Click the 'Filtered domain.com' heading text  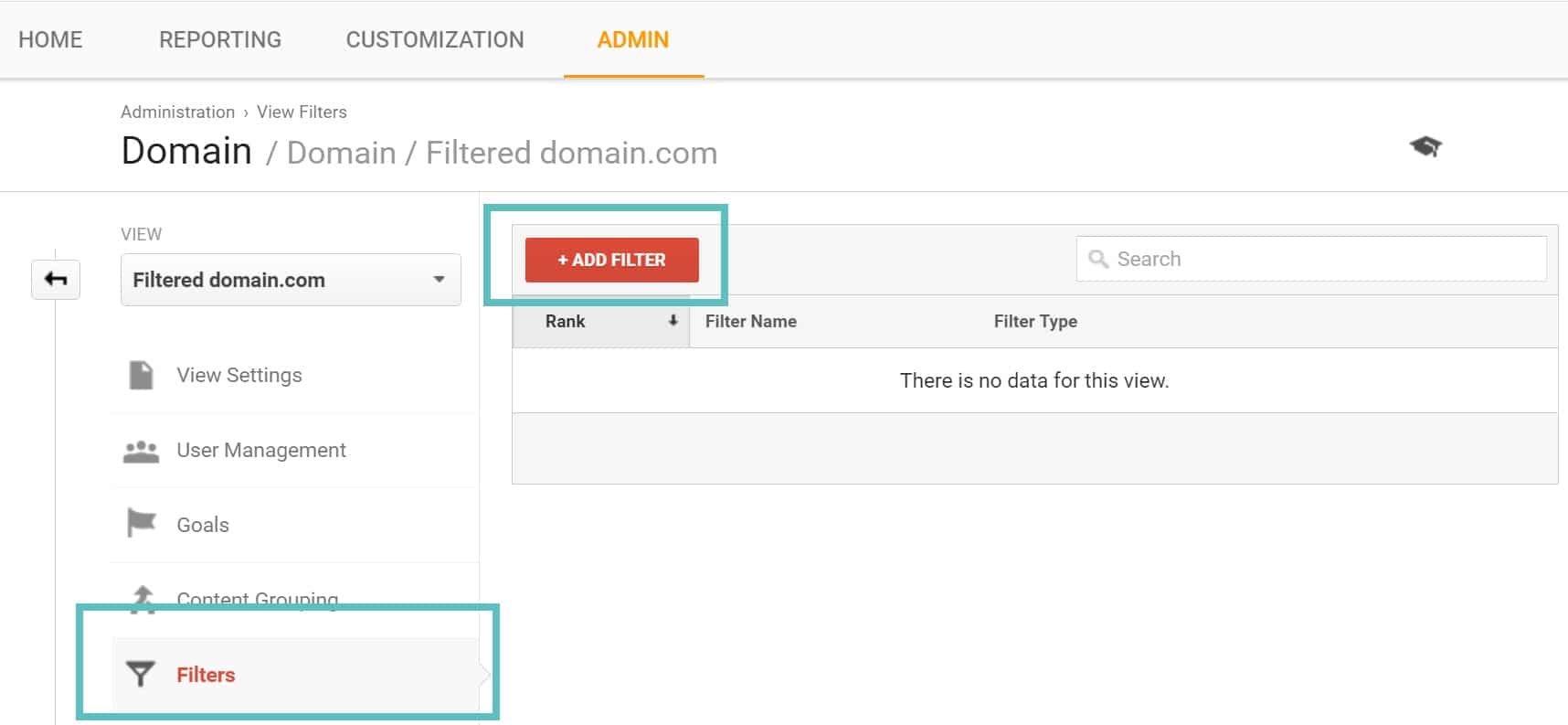pos(572,153)
